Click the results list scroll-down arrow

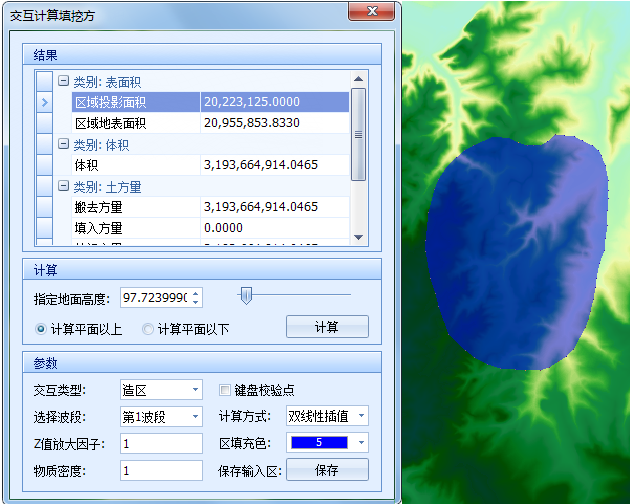tap(358, 238)
